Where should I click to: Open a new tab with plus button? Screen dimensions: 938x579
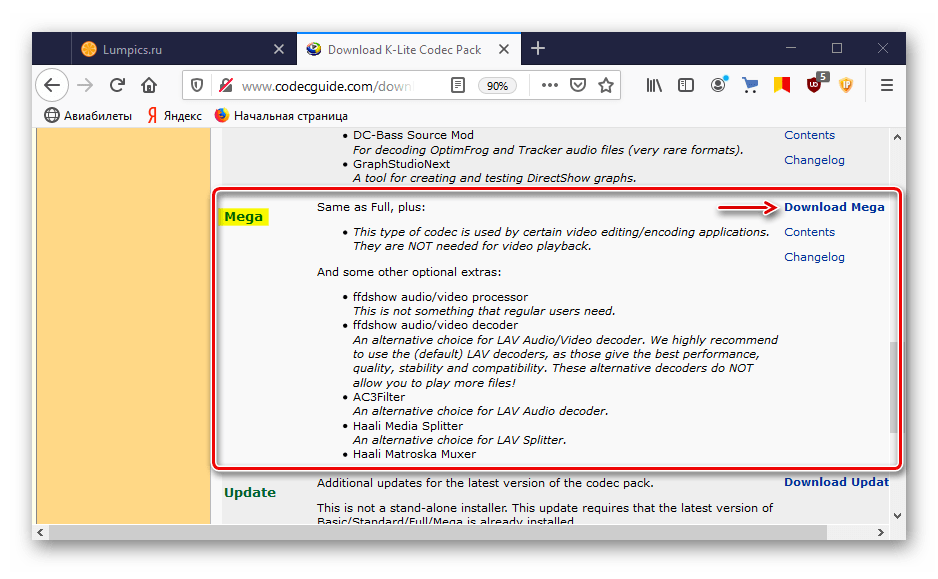coord(538,48)
